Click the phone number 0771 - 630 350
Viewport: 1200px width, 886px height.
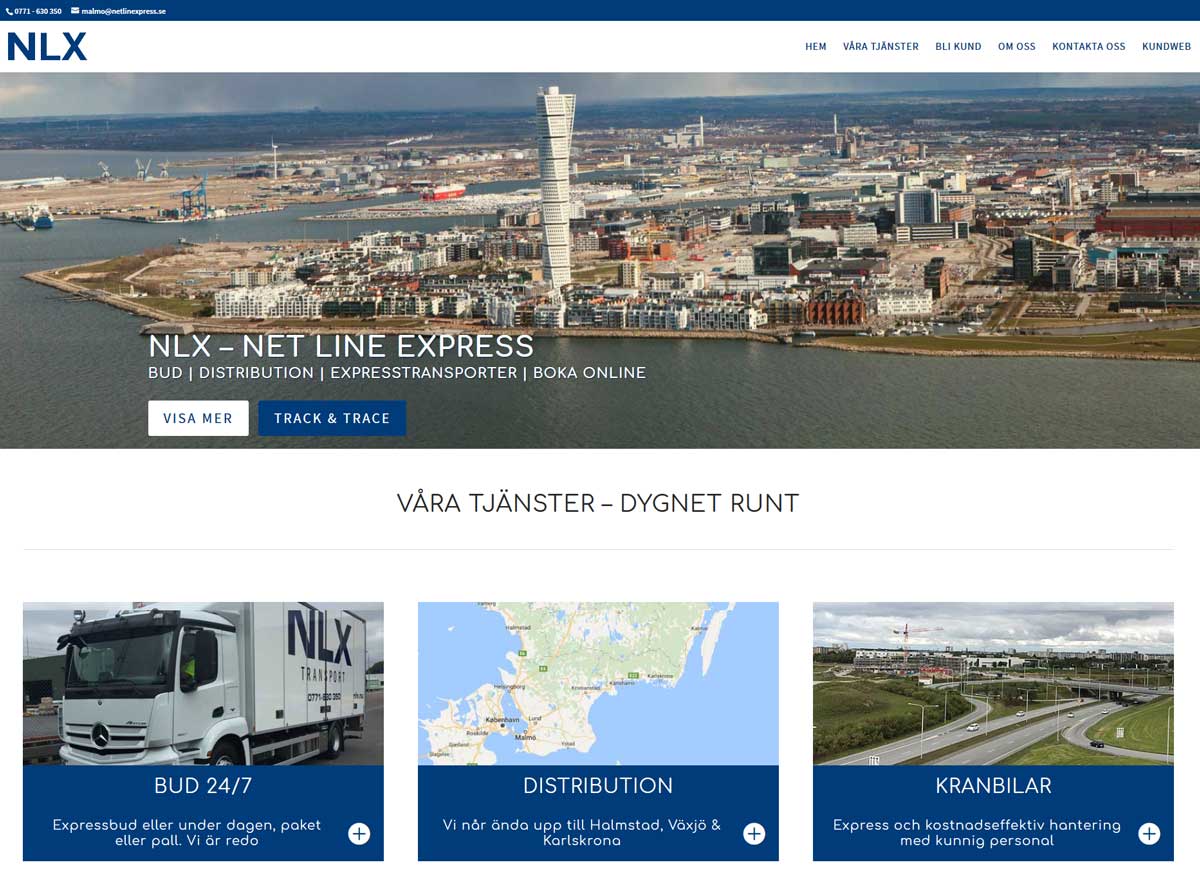[x=38, y=11]
